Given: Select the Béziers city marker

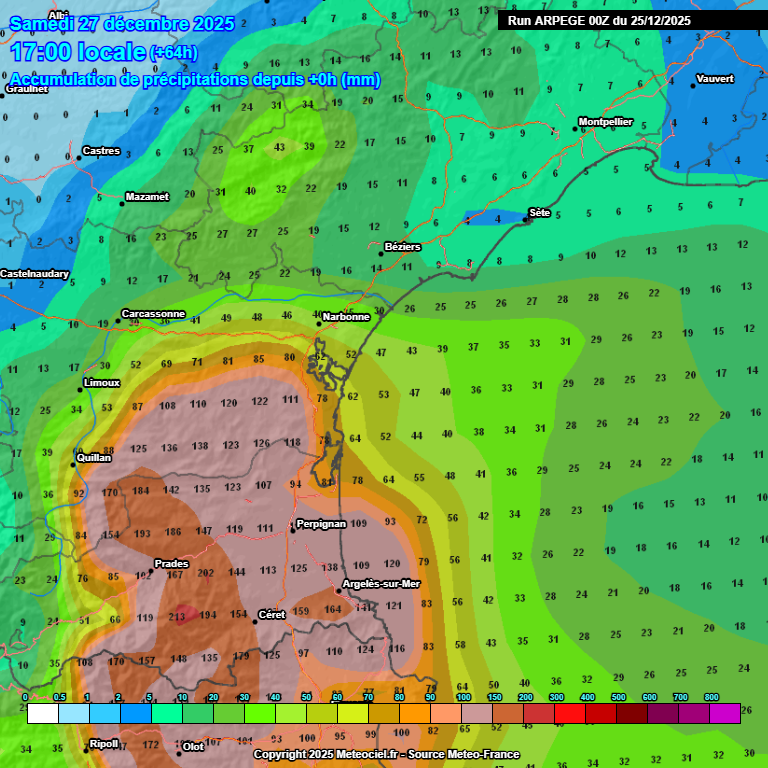Looking at the screenshot, I should [381, 253].
